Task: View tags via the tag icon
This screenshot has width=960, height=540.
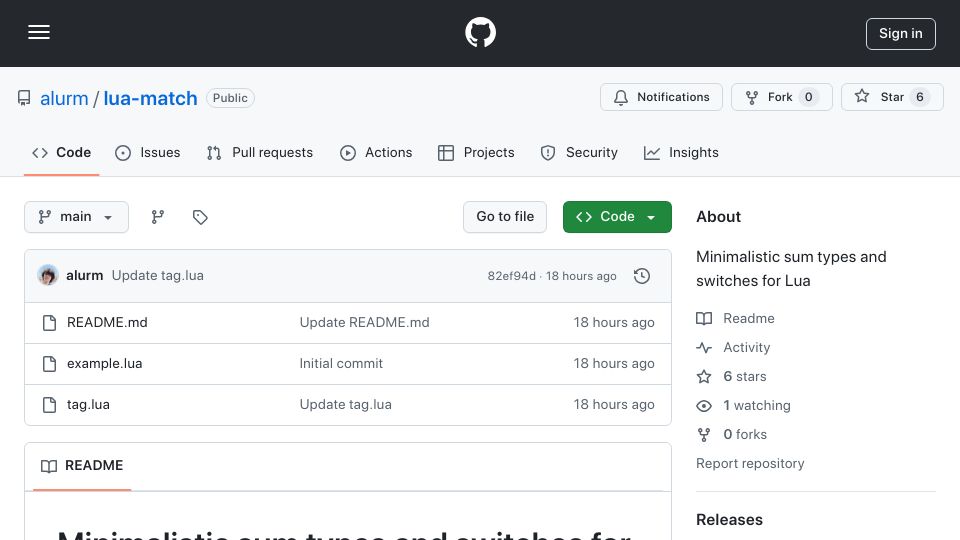Action: tap(200, 217)
